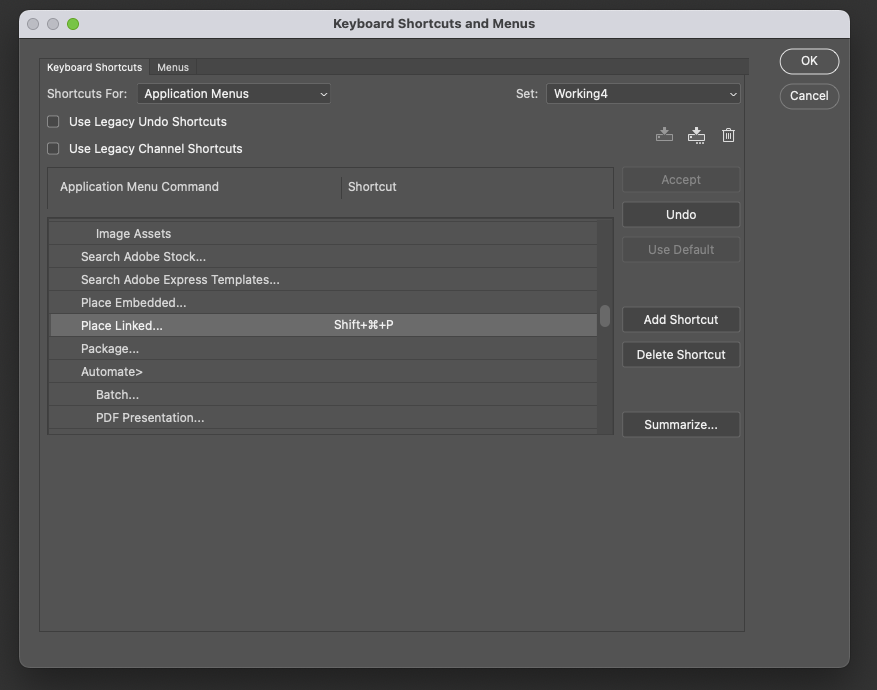Select the Place Embedded command

[x=133, y=302]
